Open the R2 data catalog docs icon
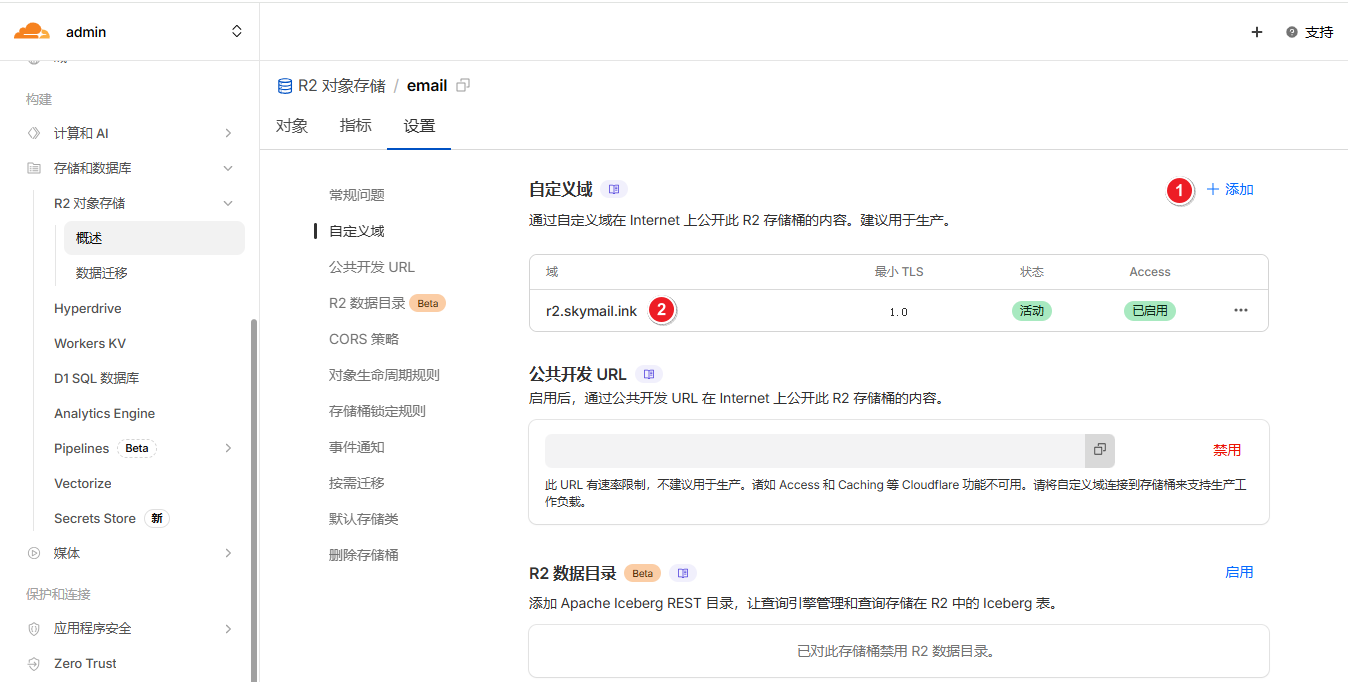 click(682, 573)
